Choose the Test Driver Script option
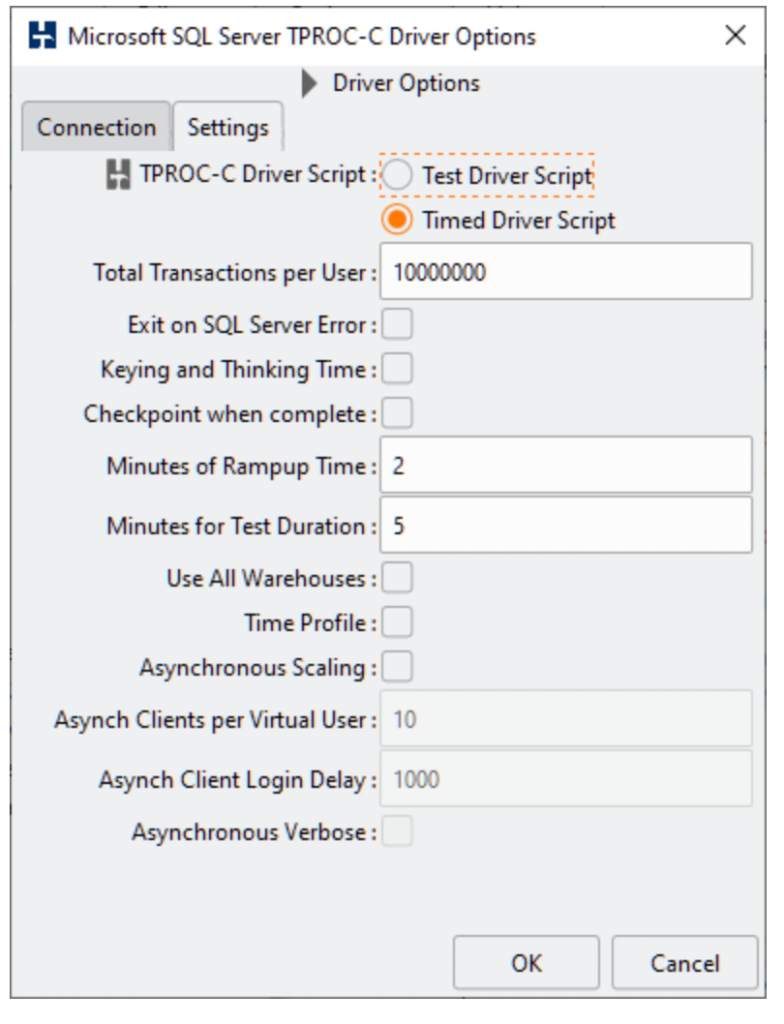 point(398,176)
